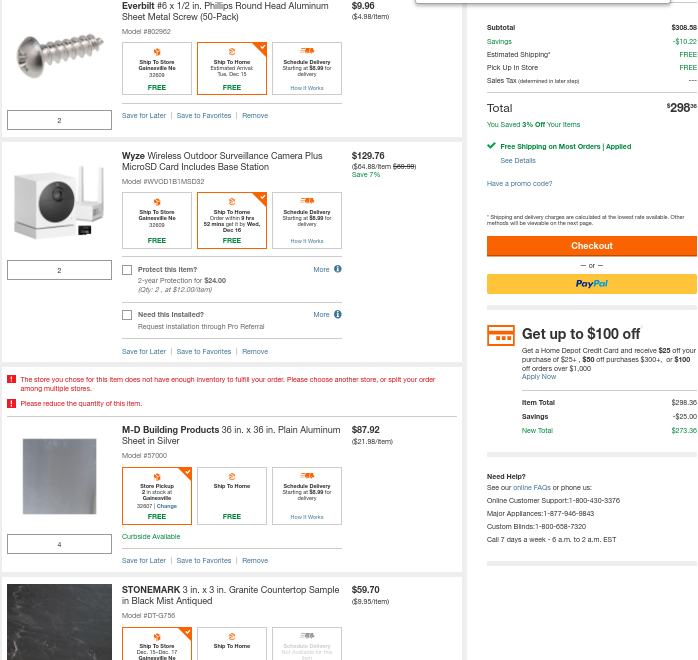Select Ship To Store for the Wyze camera

pyautogui.click(x=157, y=220)
